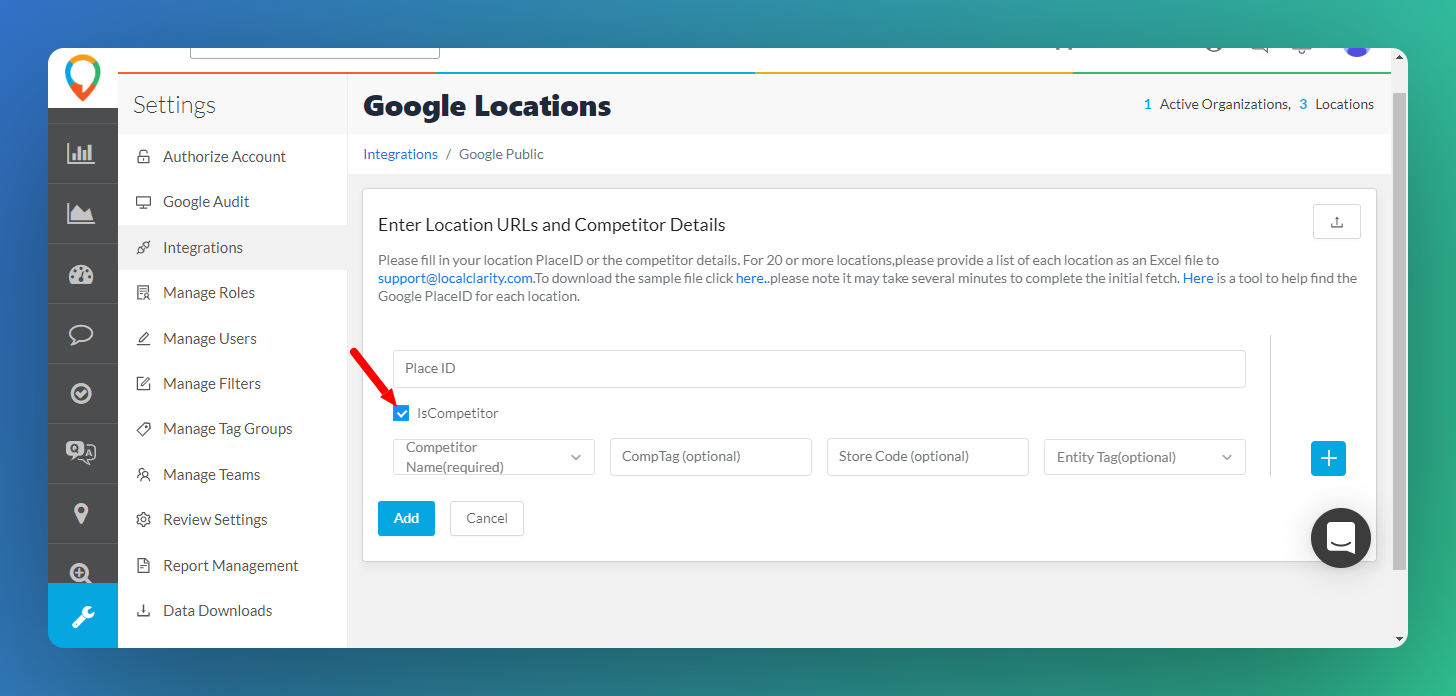This screenshot has width=1456, height=696.
Task: Open the Q&A sidebar icon
Action: click(x=81, y=453)
